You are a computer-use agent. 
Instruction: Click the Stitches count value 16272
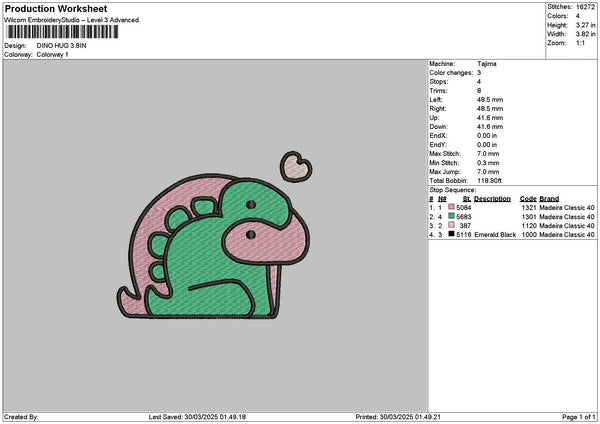pos(586,6)
